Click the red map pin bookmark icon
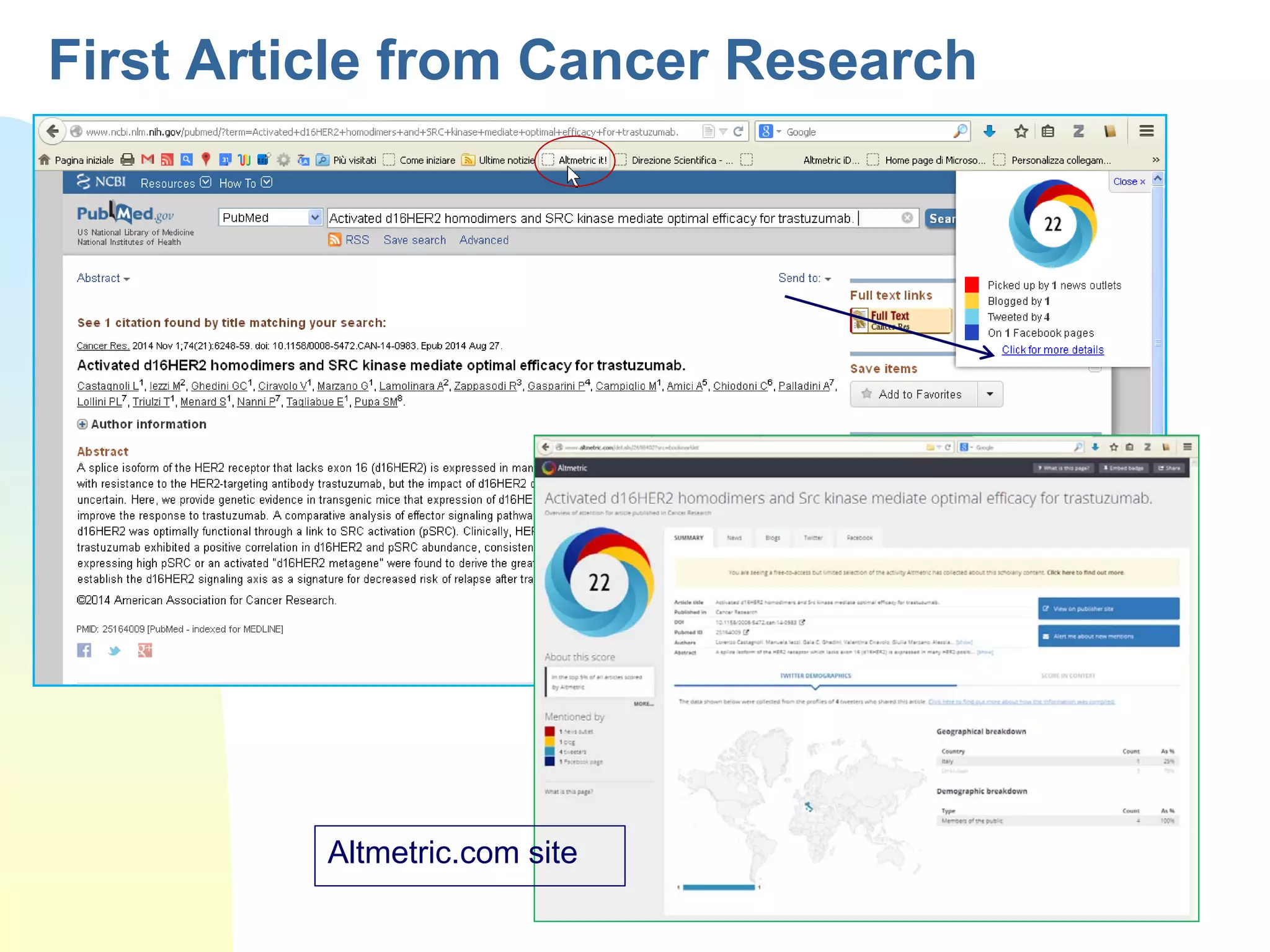1270x952 pixels. tap(206, 160)
